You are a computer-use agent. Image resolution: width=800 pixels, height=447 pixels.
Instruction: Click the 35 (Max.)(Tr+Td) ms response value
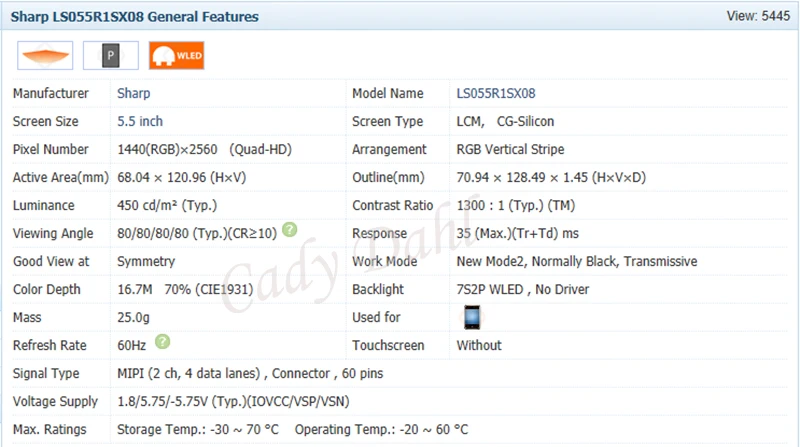tap(517, 234)
